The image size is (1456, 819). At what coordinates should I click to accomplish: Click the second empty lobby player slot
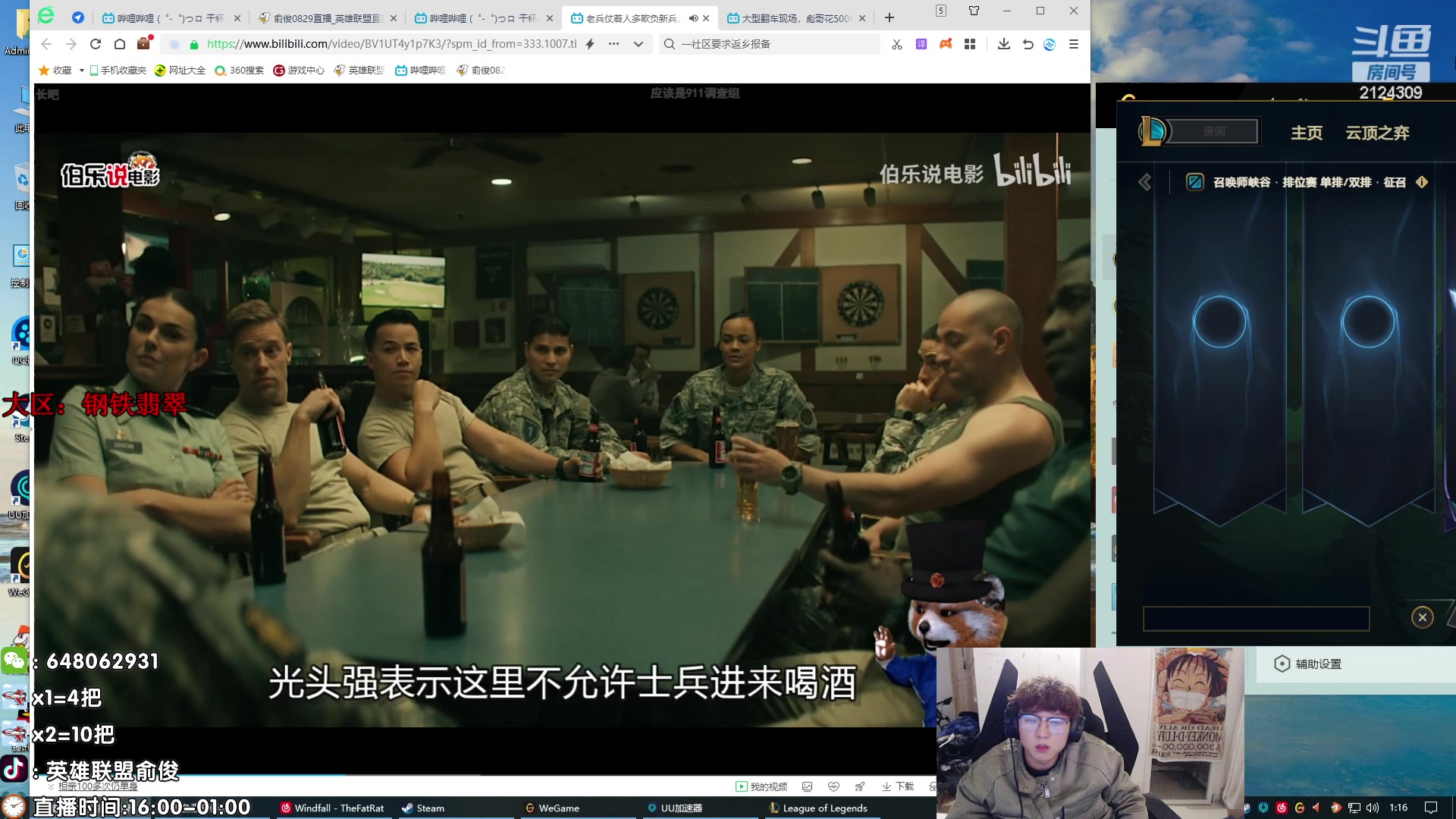tap(1368, 322)
